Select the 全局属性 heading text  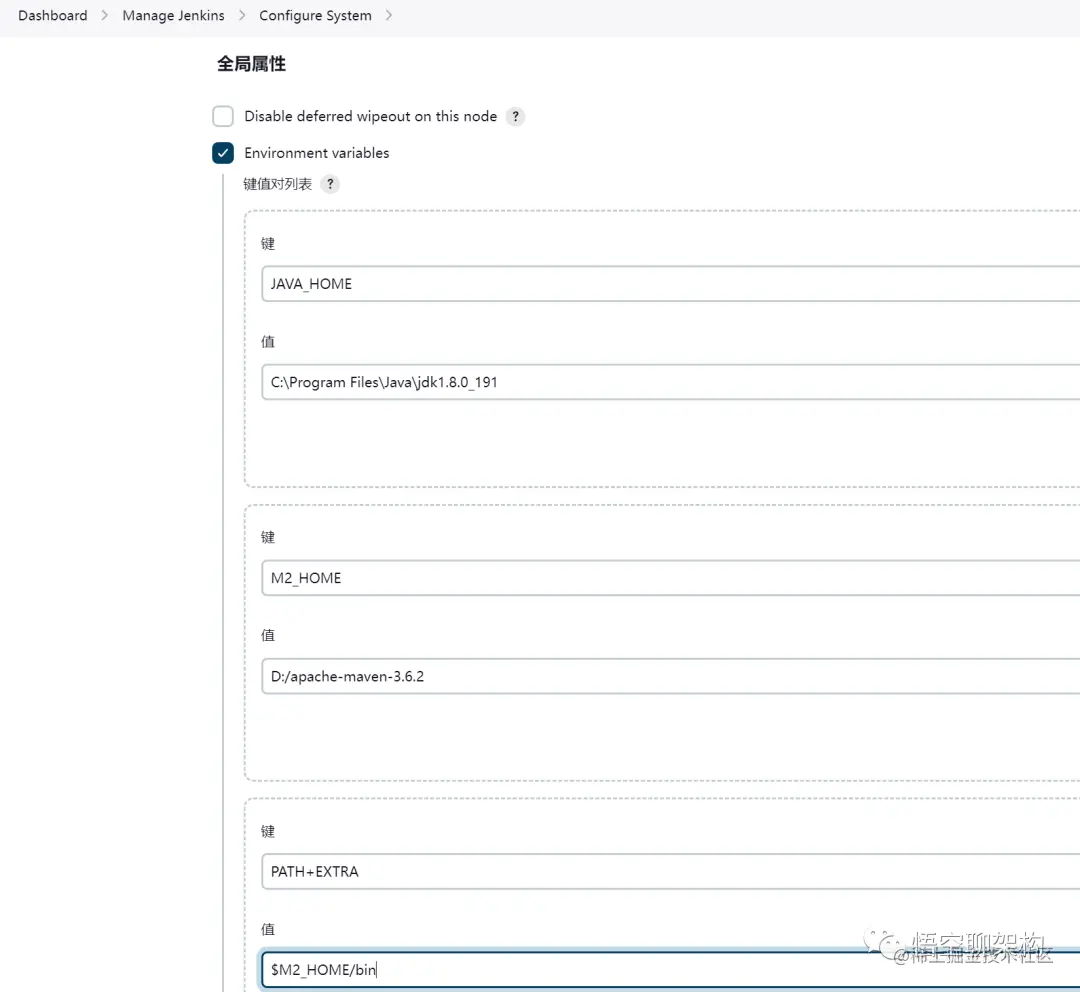[x=251, y=64]
